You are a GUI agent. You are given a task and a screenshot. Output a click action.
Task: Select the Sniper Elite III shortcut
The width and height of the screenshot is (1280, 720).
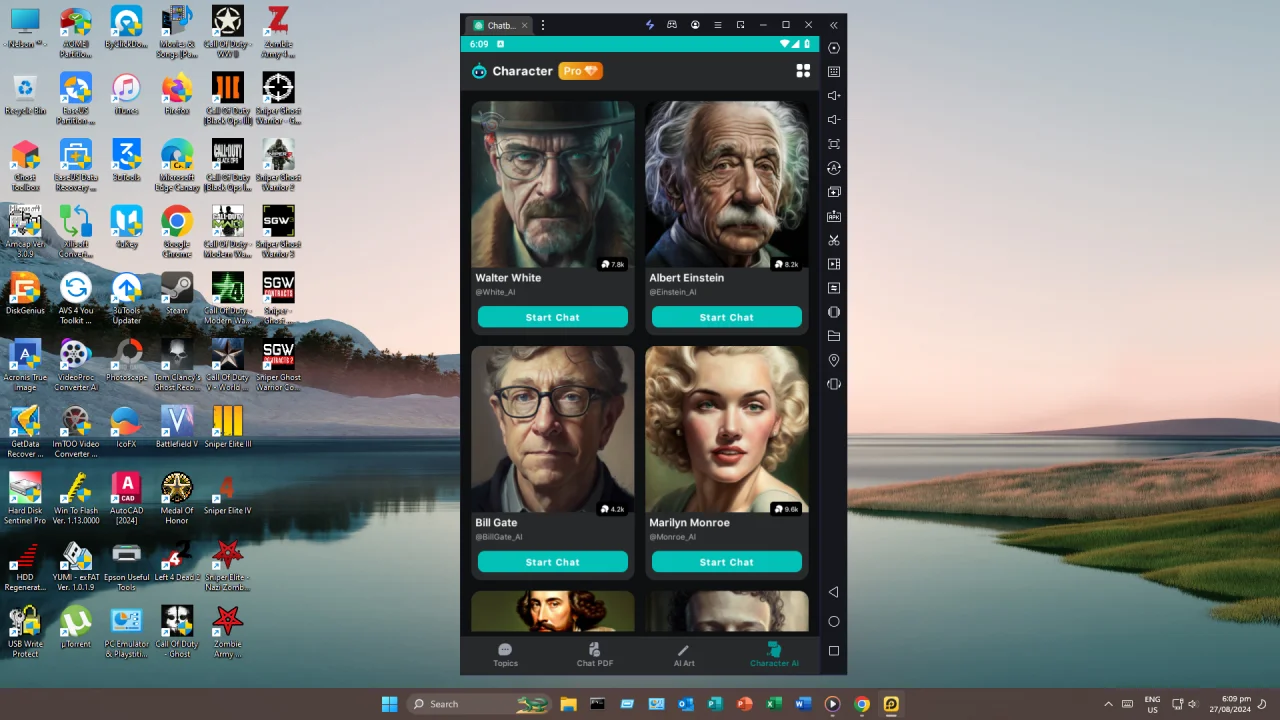coord(227,427)
